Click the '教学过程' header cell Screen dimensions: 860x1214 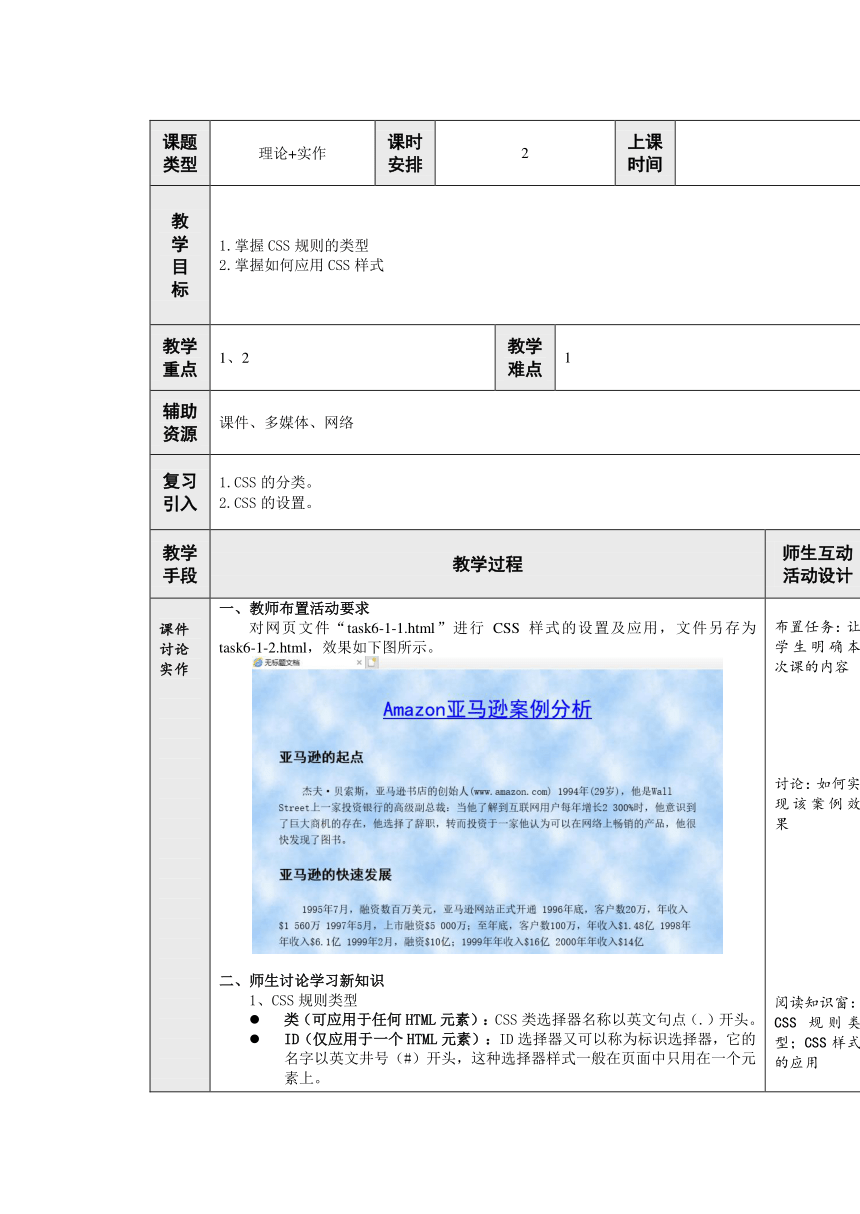tap(487, 564)
